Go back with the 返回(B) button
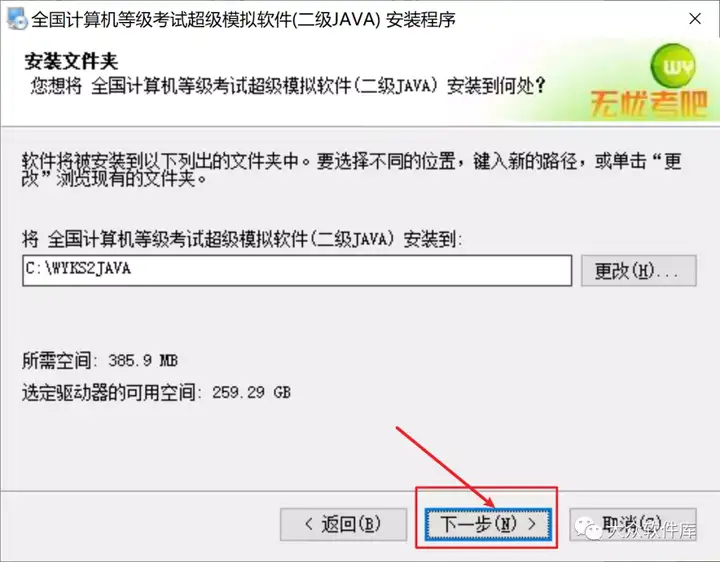The height and width of the screenshot is (562, 720). pyautogui.click(x=343, y=524)
